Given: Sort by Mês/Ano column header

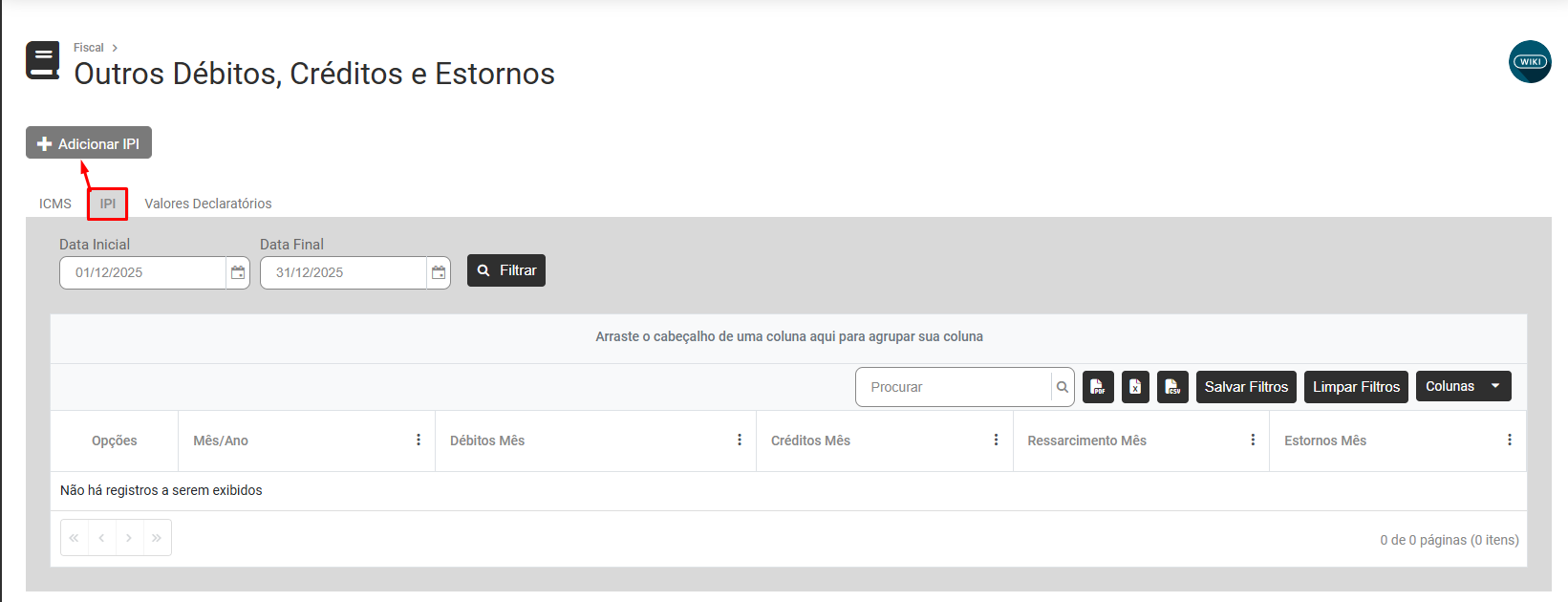Looking at the screenshot, I should 221,441.
